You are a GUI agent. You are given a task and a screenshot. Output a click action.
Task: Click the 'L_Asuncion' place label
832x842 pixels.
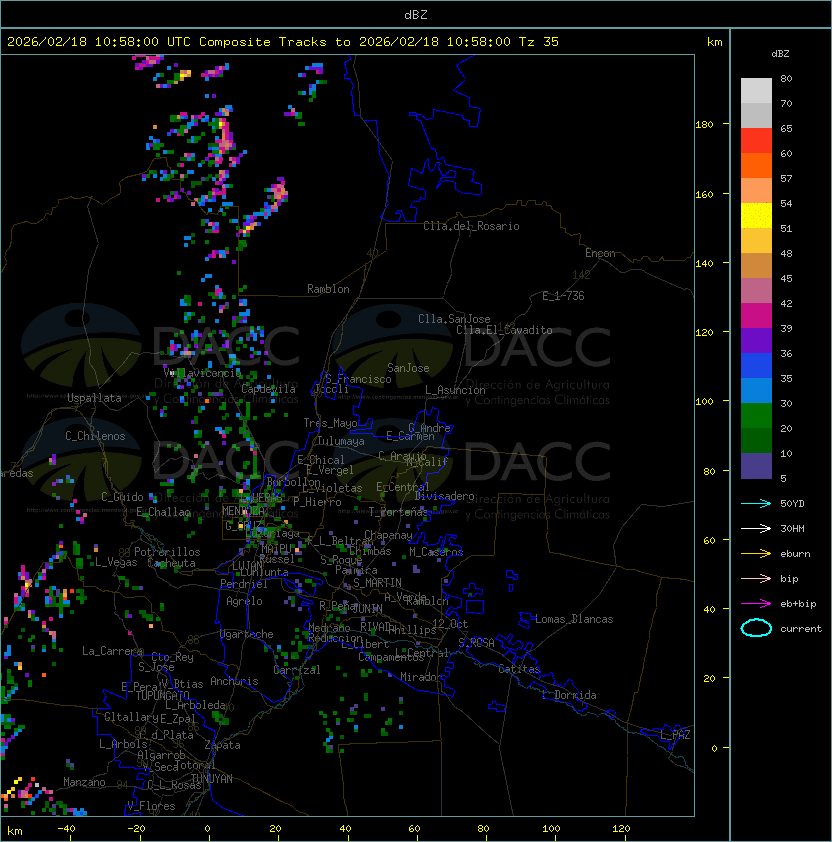pos(455,390)
